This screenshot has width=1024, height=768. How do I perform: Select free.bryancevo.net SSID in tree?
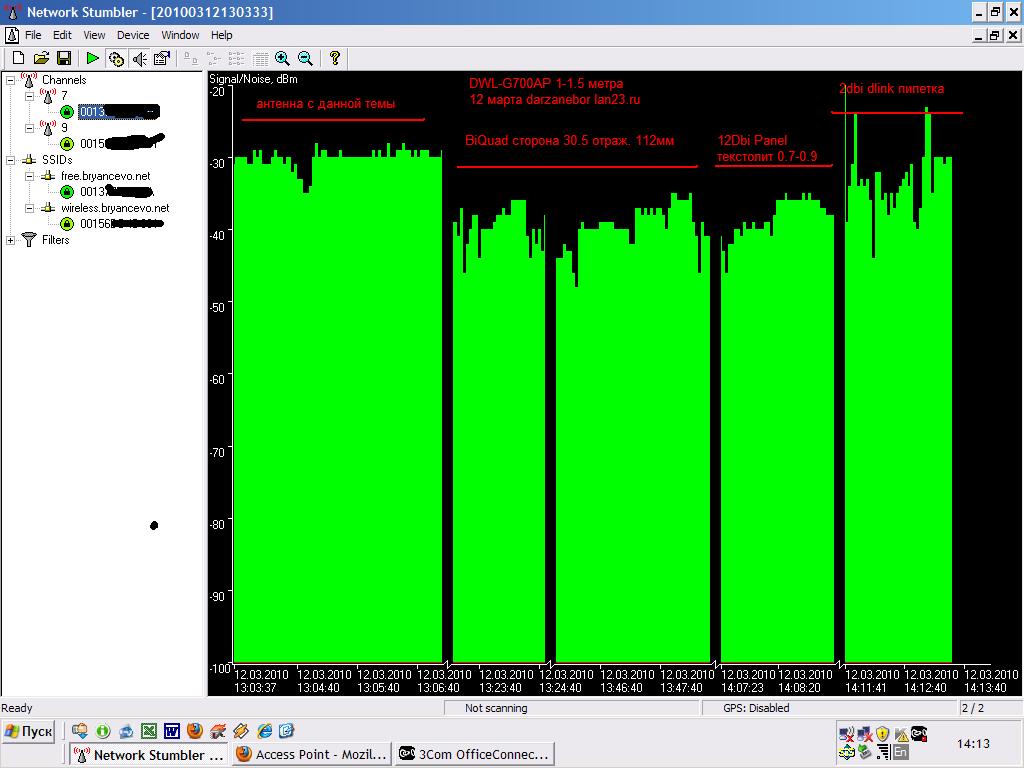coord(105,176)
